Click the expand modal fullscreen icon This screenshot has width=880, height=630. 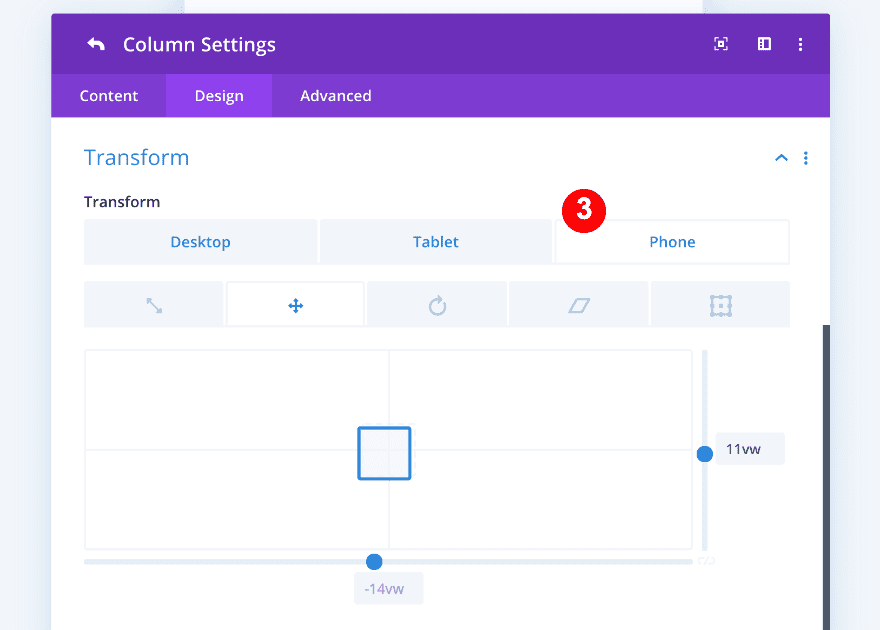[x=720, y=44]
